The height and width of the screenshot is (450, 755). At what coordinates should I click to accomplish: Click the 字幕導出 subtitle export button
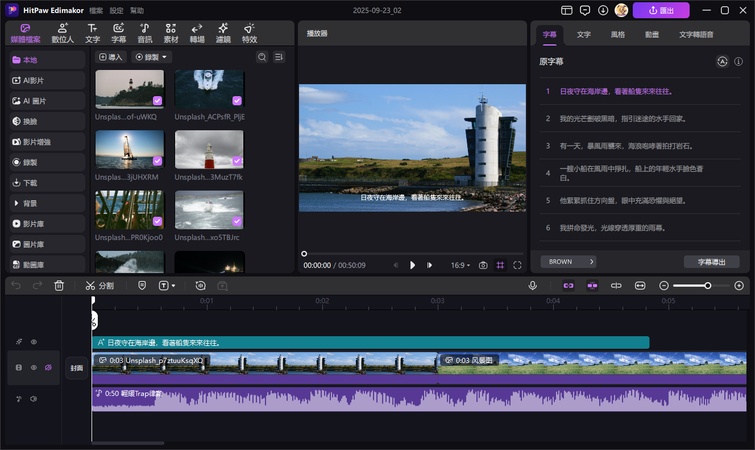tap(711, 261)
